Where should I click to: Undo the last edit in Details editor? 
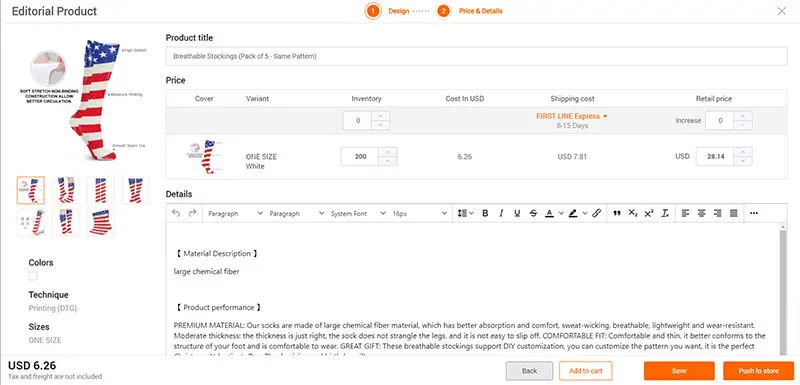(176, 214)
